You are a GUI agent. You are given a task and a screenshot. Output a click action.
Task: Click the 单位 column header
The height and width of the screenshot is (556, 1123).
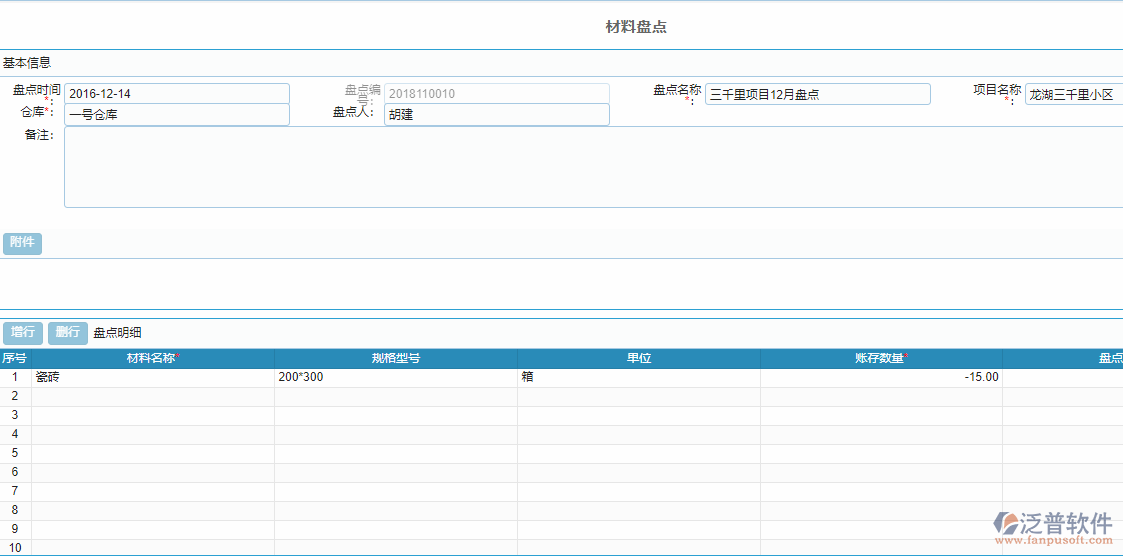tap(638, 358)
